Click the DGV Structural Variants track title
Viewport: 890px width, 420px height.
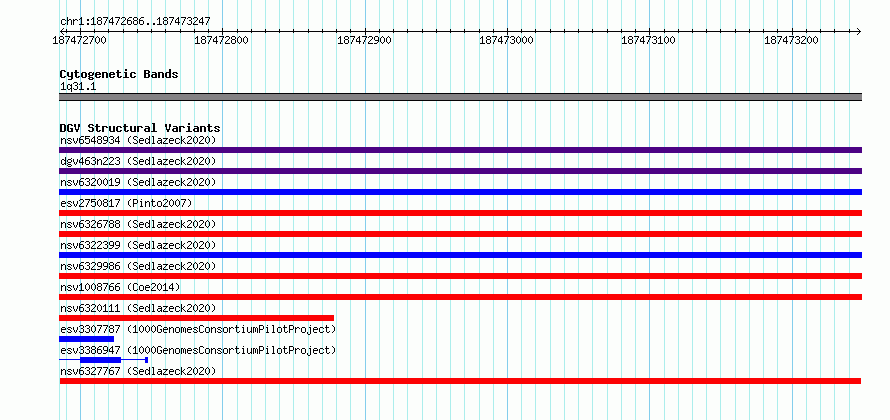tap(140, 128)
